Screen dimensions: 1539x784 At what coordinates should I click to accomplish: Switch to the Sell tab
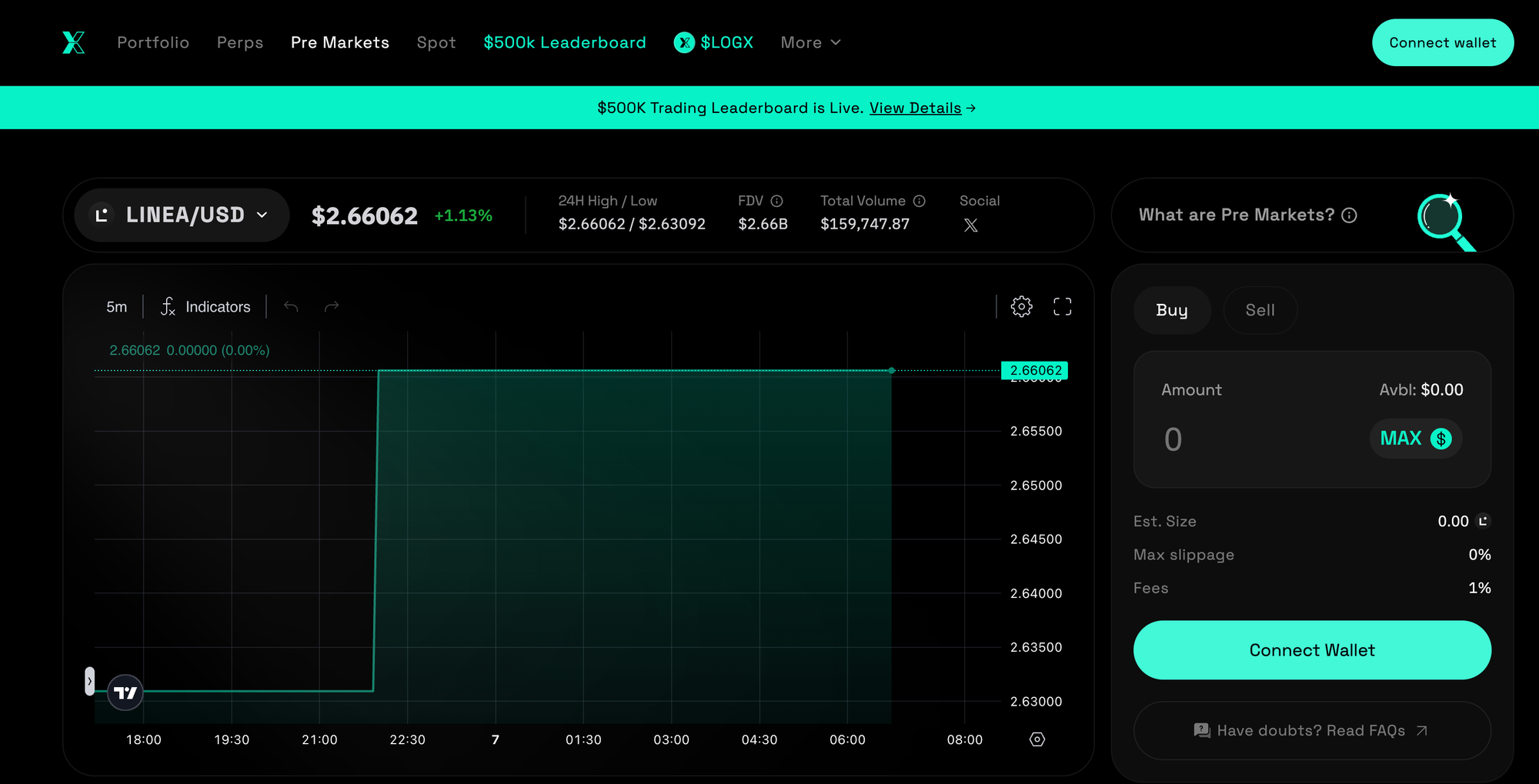1260,310
